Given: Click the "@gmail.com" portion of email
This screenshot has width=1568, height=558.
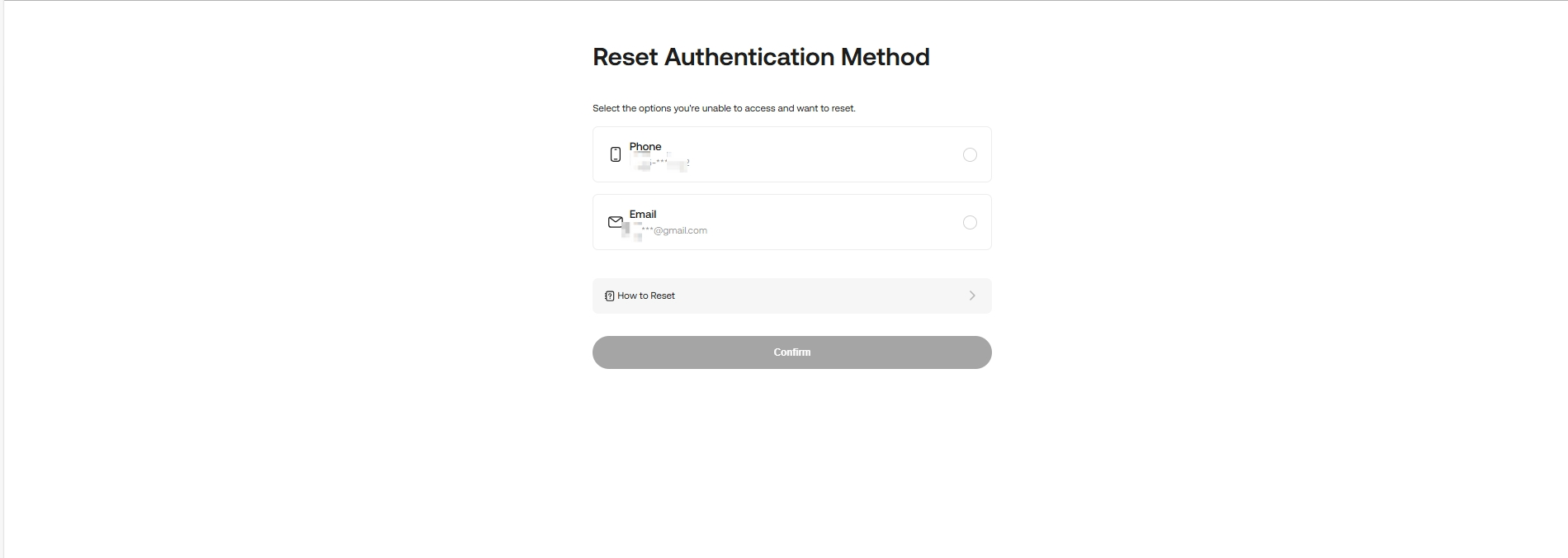Looking at the screenshot, I should pos(681,231).
